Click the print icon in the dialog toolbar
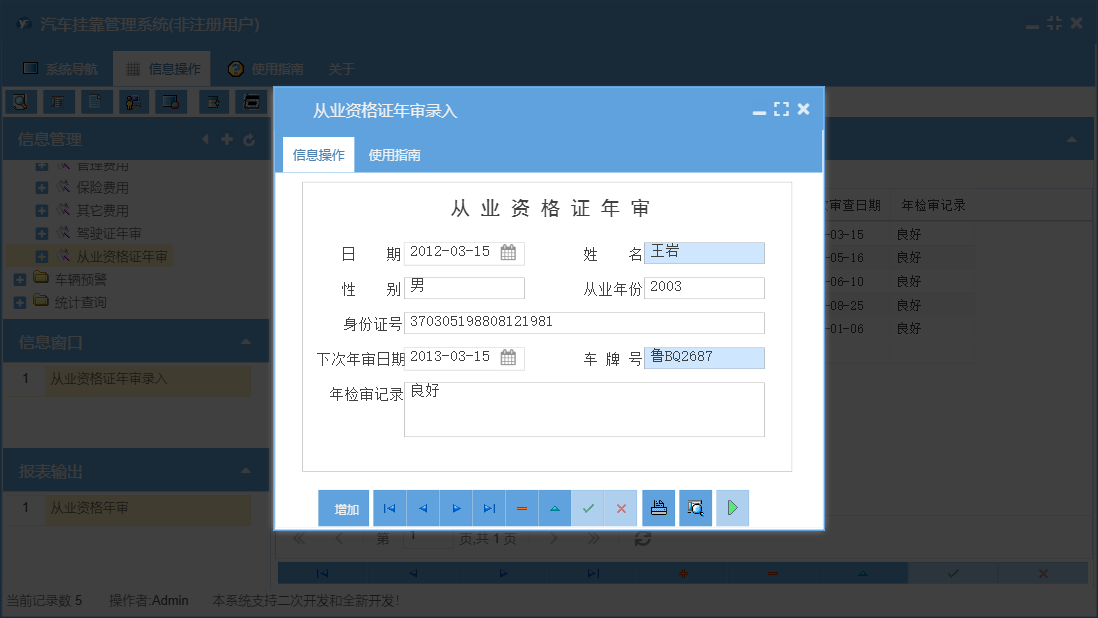The height and width of the screenshot is (618, 1098). [x=658, y=508]
